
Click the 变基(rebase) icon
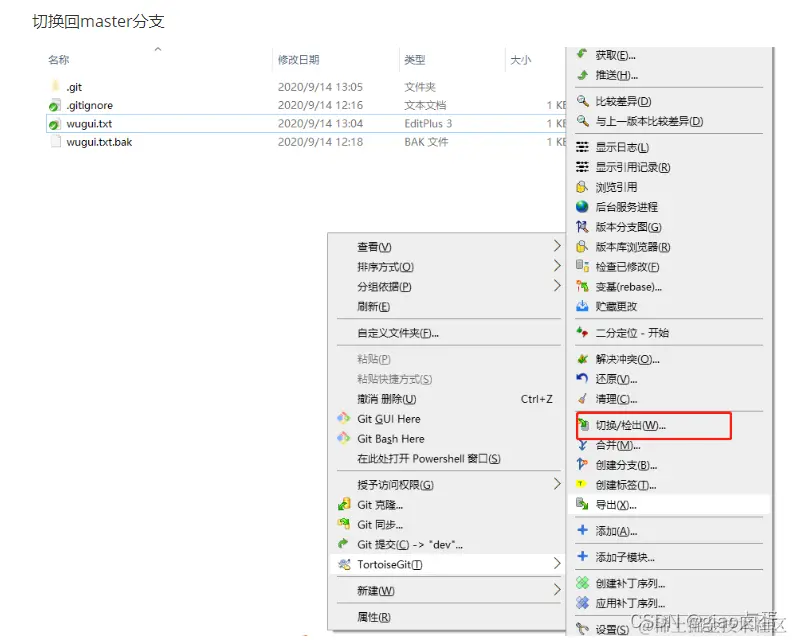pyautogui.click(x=582, y=286)
